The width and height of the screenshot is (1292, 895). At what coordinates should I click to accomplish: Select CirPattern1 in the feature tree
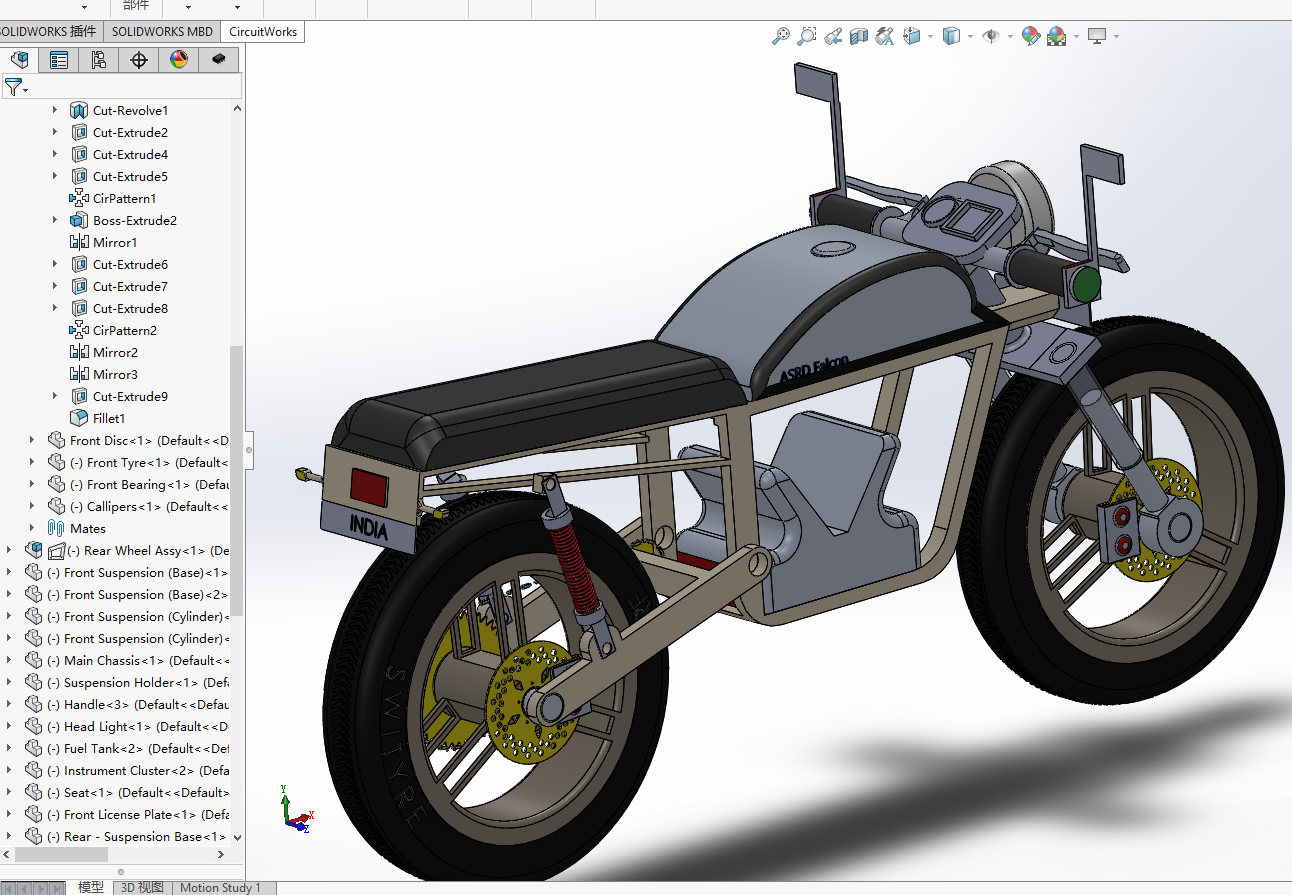click(x=124, y=198)
